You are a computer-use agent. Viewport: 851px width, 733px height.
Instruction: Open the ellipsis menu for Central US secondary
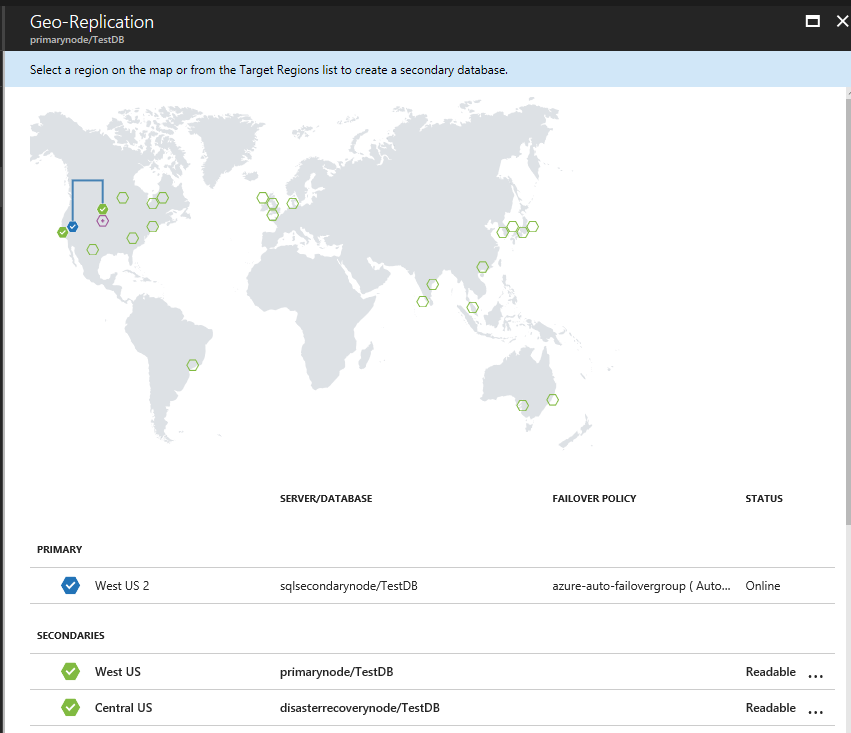click(x=816, y=711)
